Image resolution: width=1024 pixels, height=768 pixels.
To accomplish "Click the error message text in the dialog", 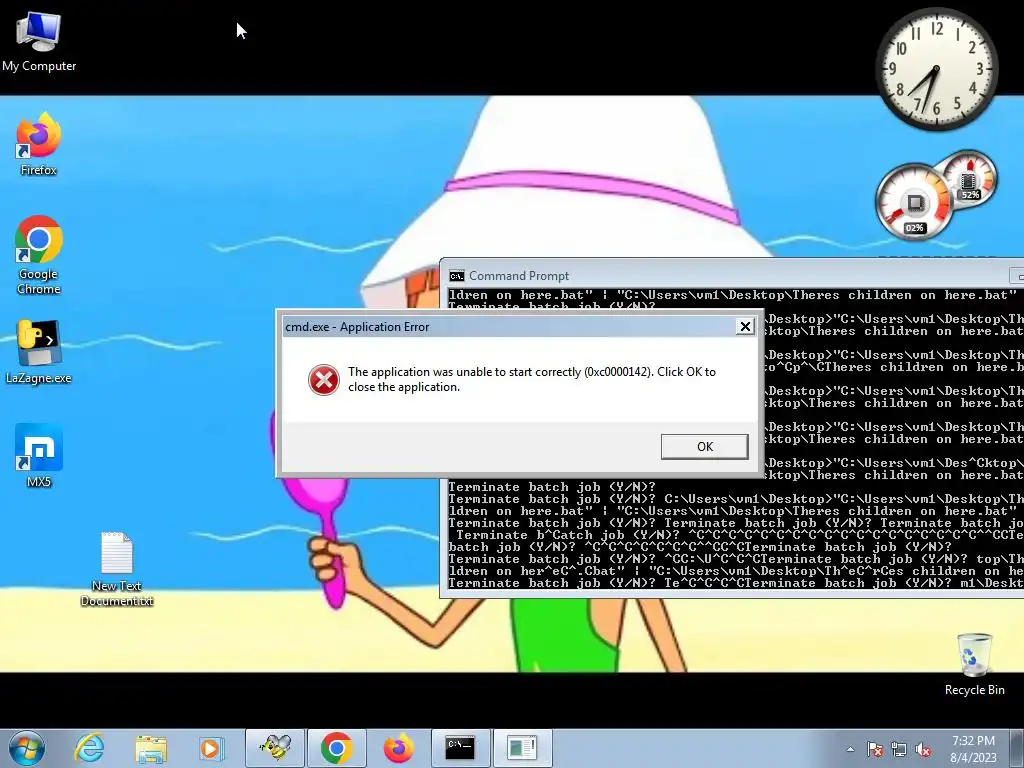I will click(532, 379).
